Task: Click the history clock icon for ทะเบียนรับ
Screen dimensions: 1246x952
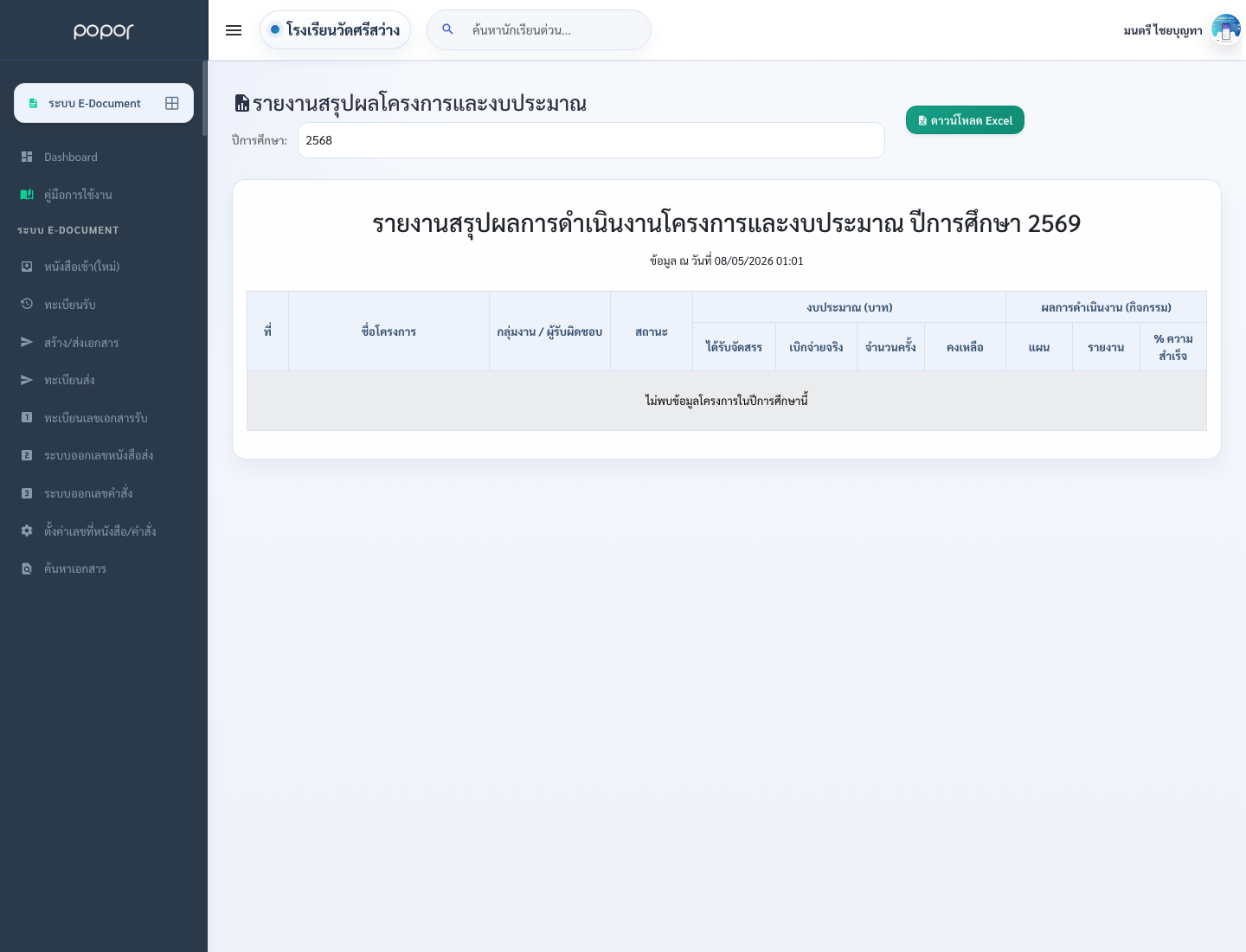Action: pos(27,304)
